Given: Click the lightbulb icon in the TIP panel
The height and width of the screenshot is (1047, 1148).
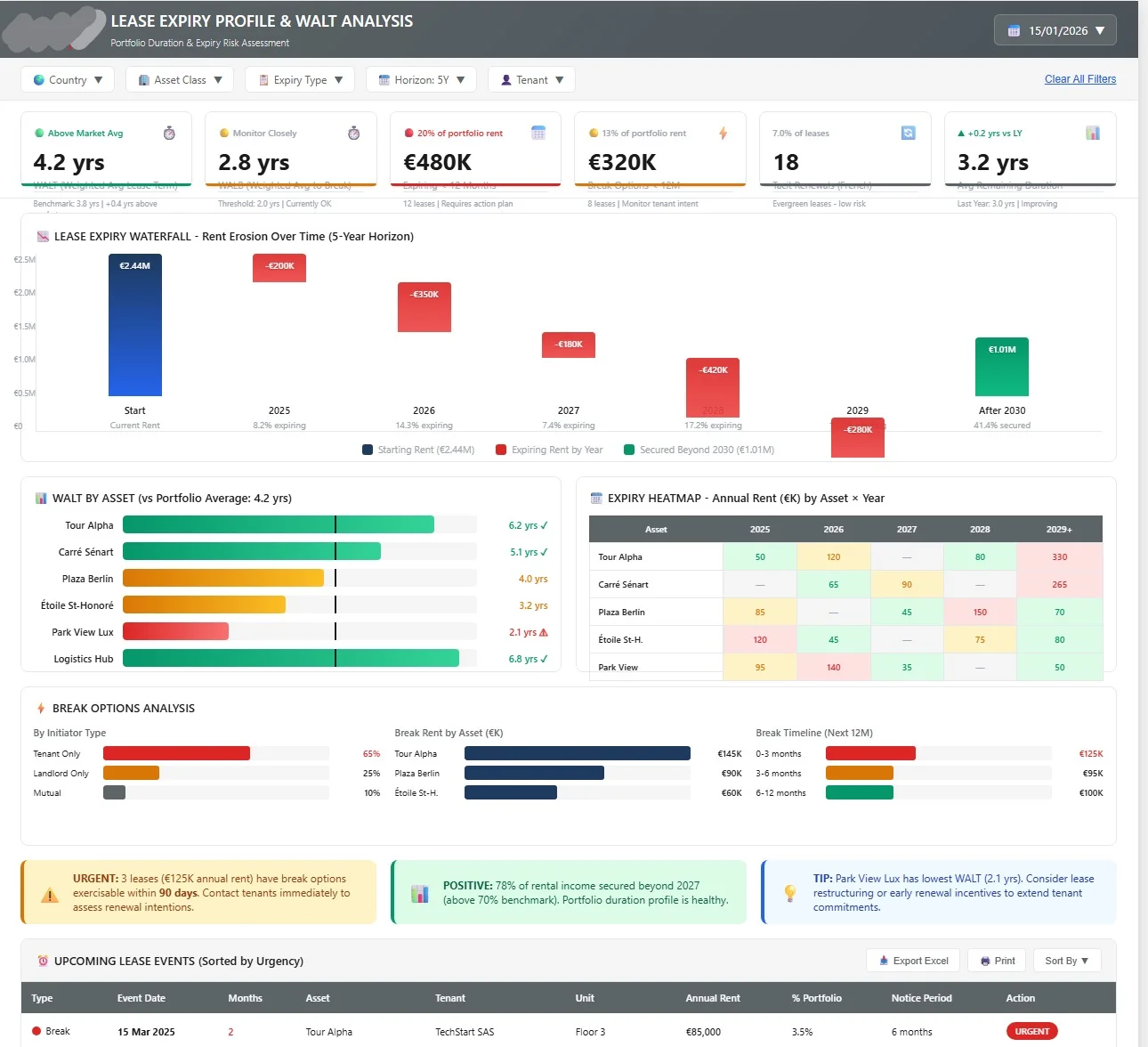Looking at the screenshot, I should click(789, 892).
